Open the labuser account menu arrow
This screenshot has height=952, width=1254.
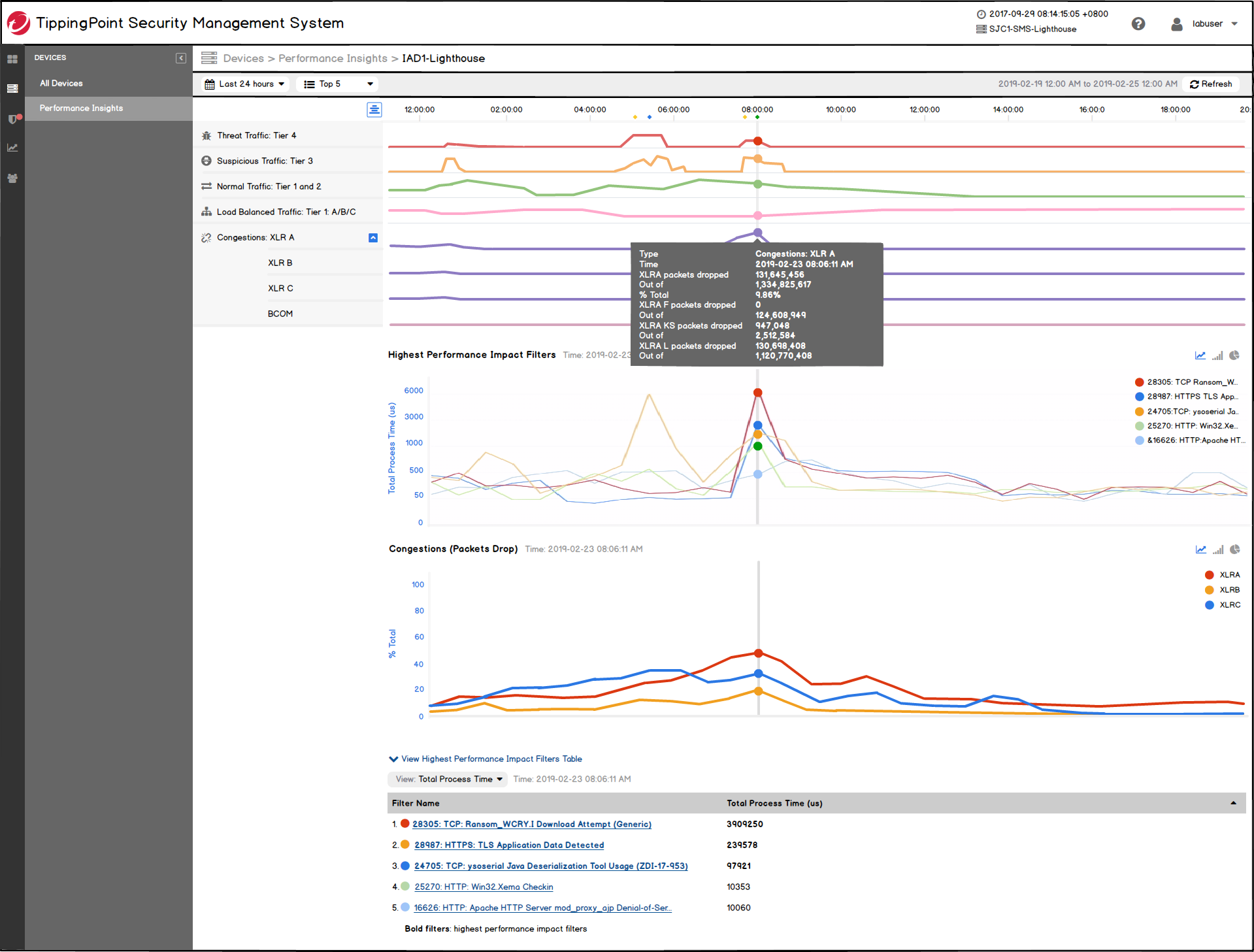coord(1234,24)
